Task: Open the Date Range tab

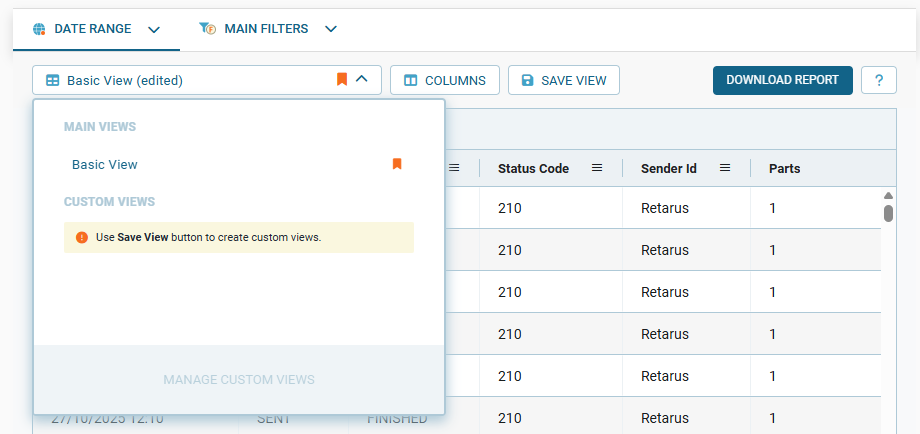Action: coord(92,29)
